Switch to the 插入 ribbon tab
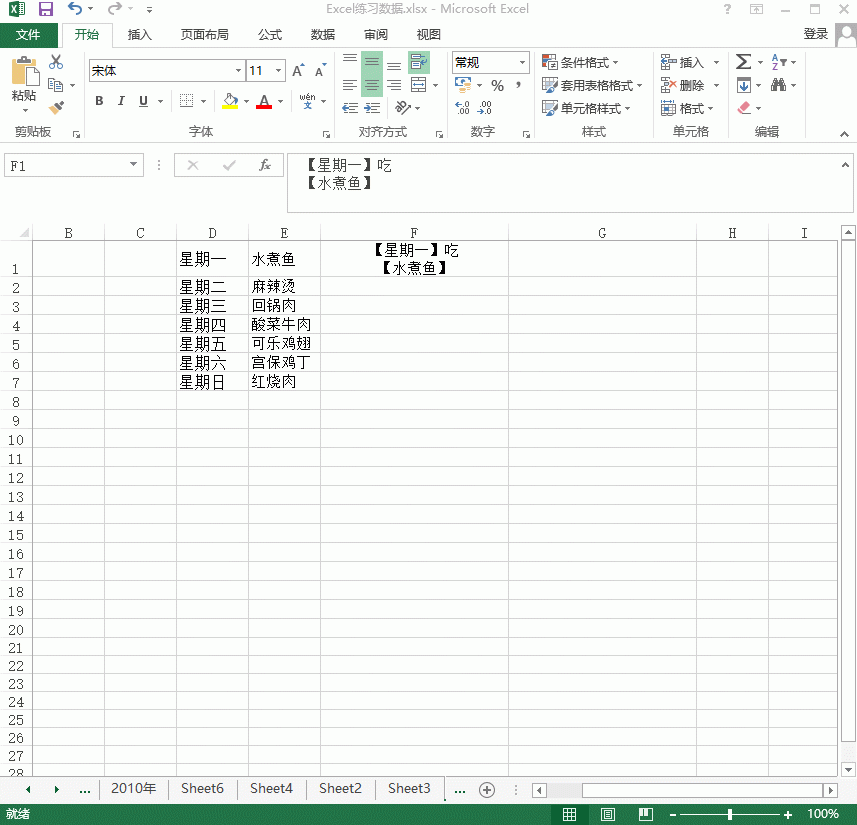 tap(139, 34)
